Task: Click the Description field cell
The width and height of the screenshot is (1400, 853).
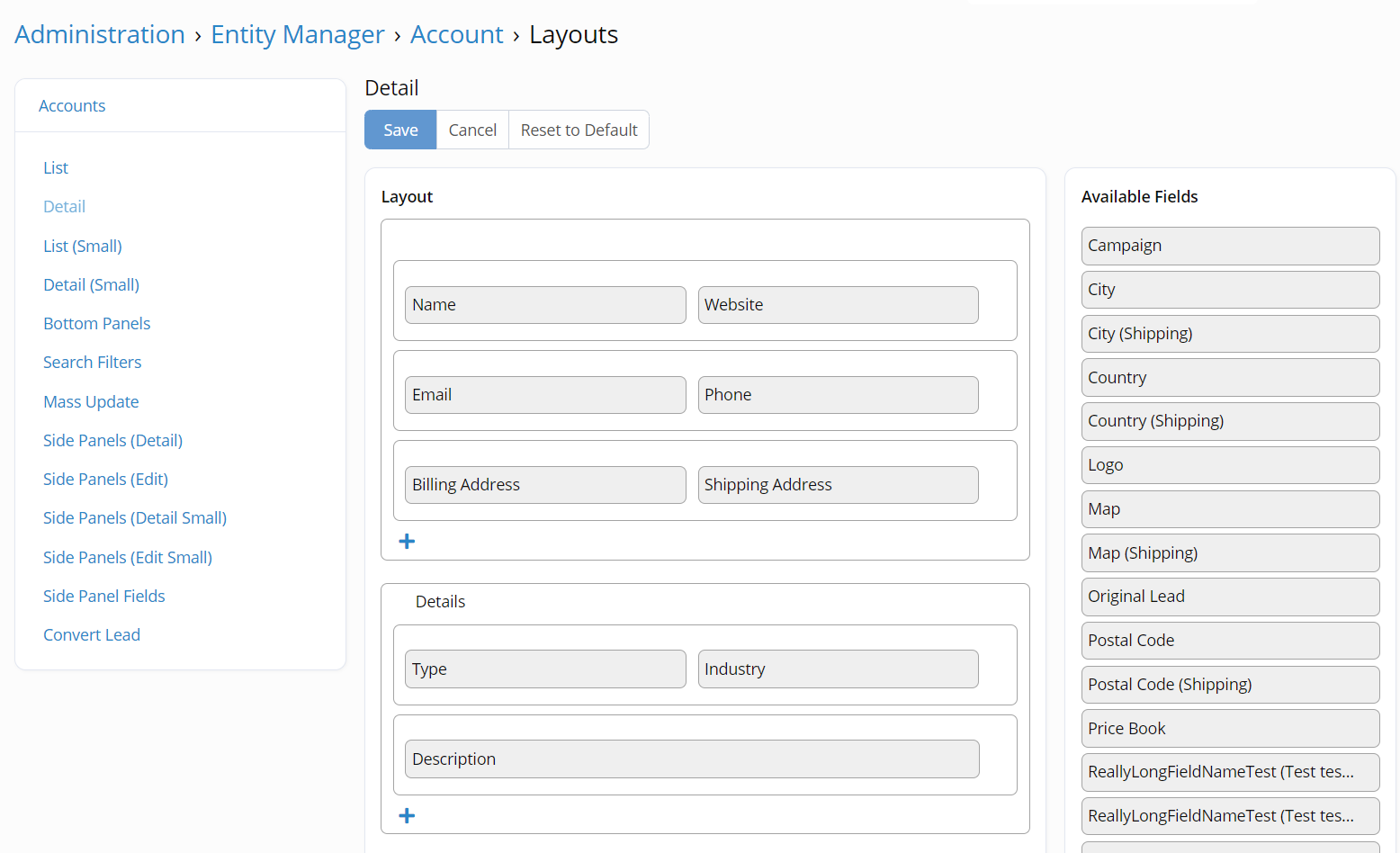Action: tap(691, 759)
